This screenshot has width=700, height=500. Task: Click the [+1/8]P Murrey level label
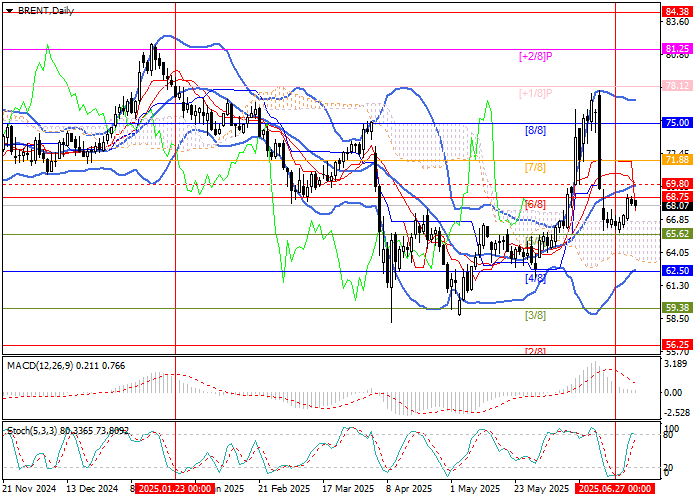[x=536, y=93]
